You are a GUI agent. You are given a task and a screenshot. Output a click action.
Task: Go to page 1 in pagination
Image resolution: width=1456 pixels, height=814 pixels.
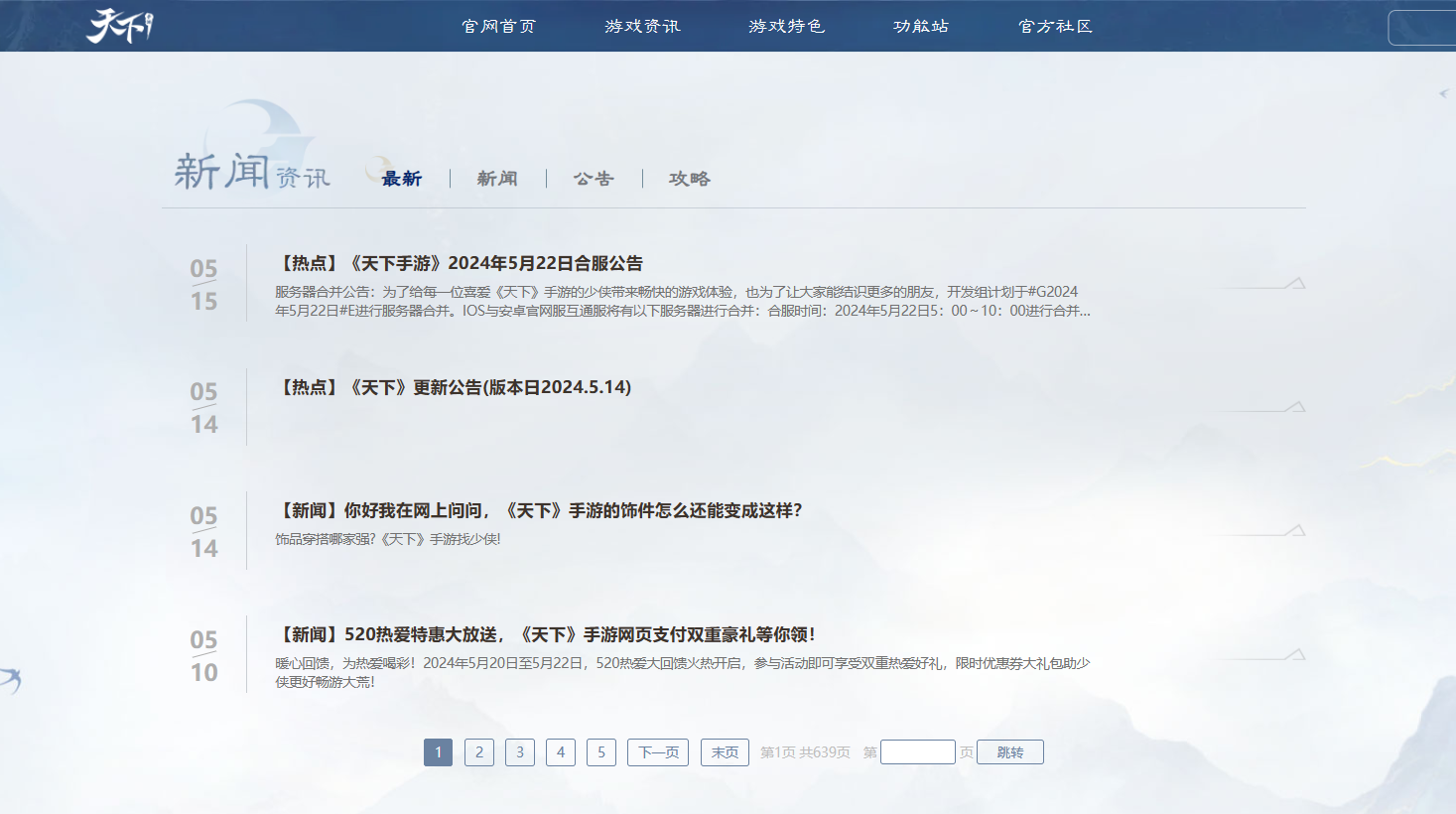pos(438,752)
